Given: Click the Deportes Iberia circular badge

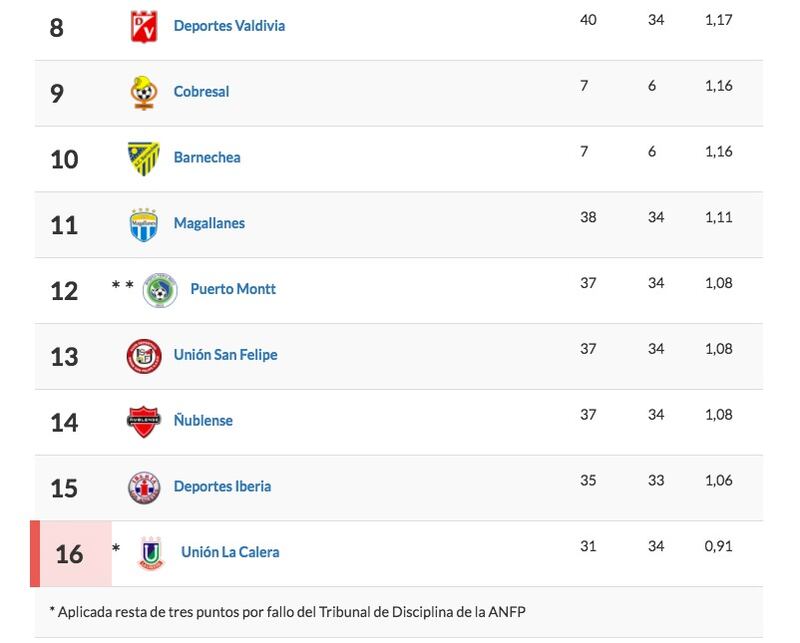Looking at the screenshot, I should click(144, 487).
